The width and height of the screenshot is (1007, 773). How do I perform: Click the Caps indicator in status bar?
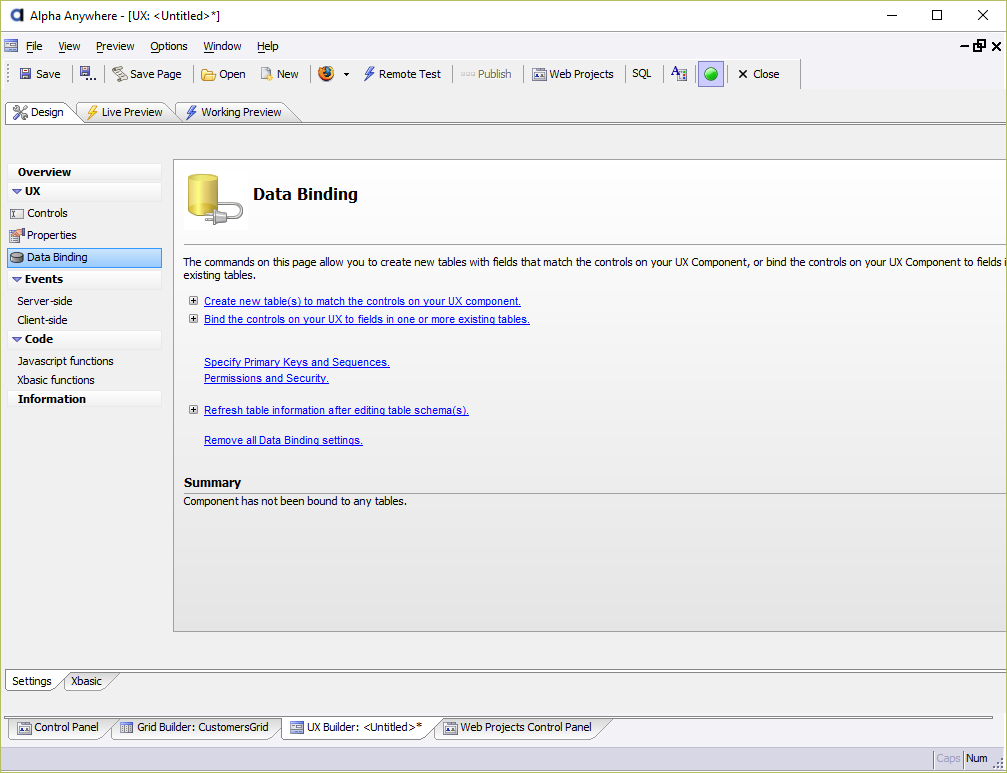pyautogui.click(x=948, y=758)
